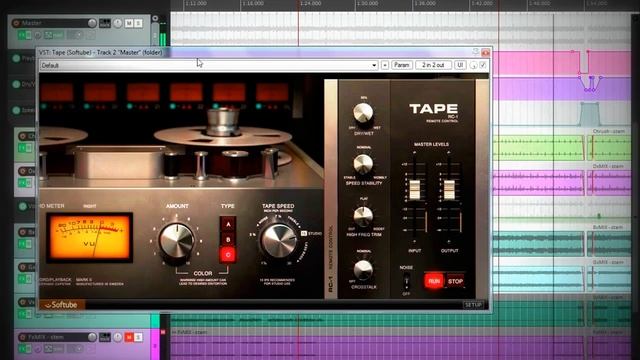Click the Tape Speed knob

click(x=279, y=241)
